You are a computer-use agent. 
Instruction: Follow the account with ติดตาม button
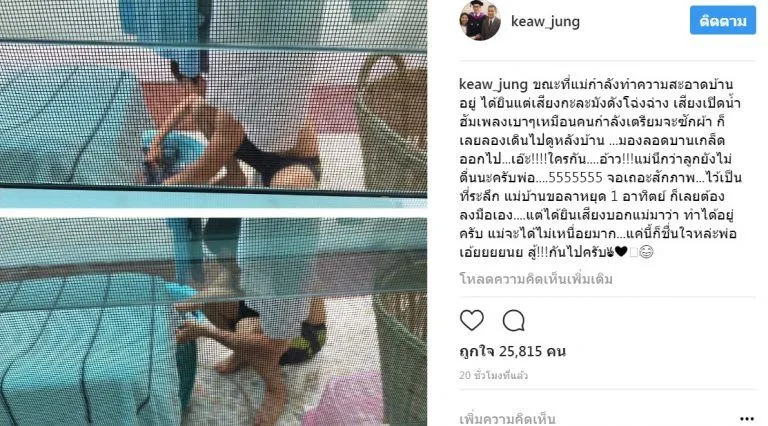[x=722, y=21]
